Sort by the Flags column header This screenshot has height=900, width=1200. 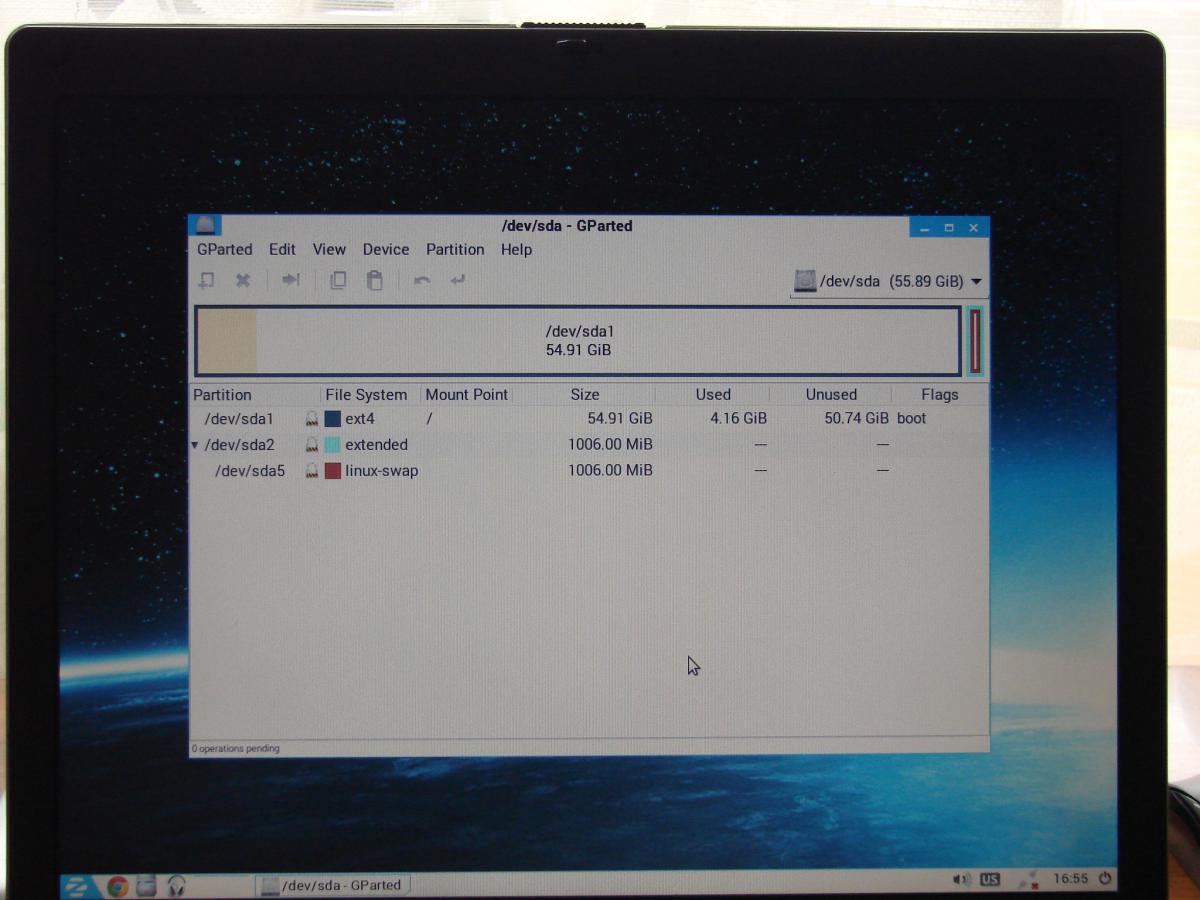point(940,395)
